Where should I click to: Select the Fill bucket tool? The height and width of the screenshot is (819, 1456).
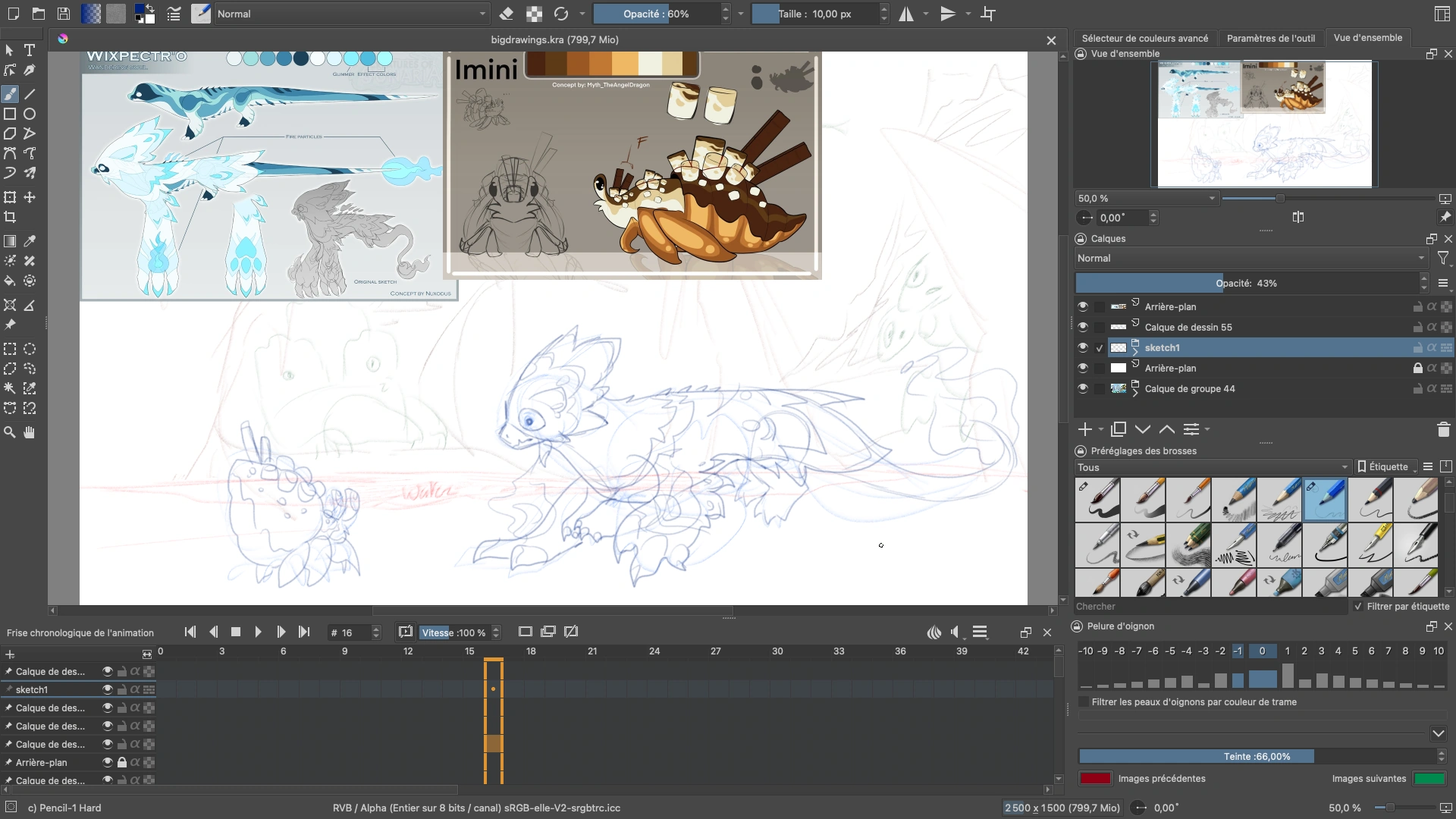pyautogui.click(x=10, y=280)
